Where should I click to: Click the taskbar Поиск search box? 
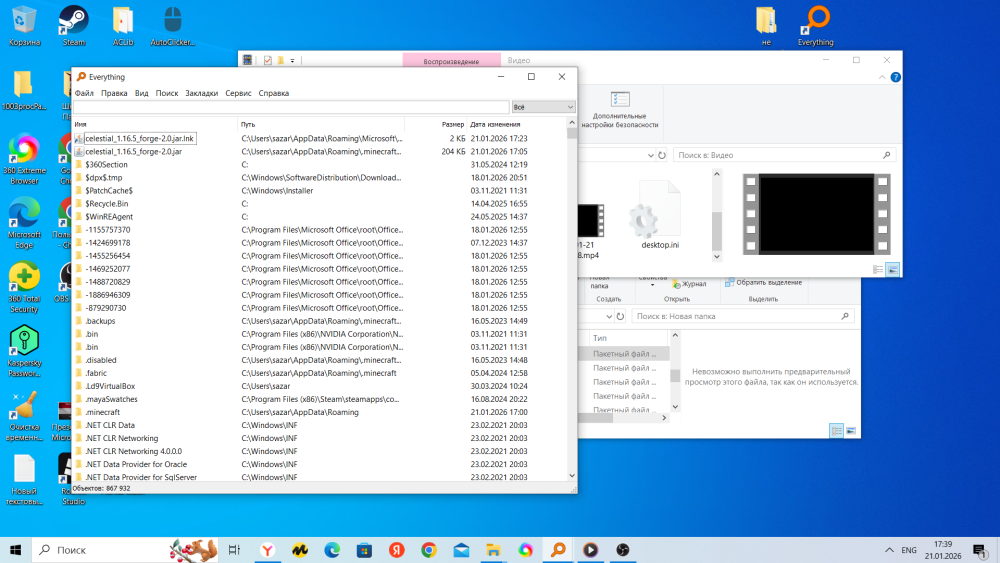(x=124, y=550)
